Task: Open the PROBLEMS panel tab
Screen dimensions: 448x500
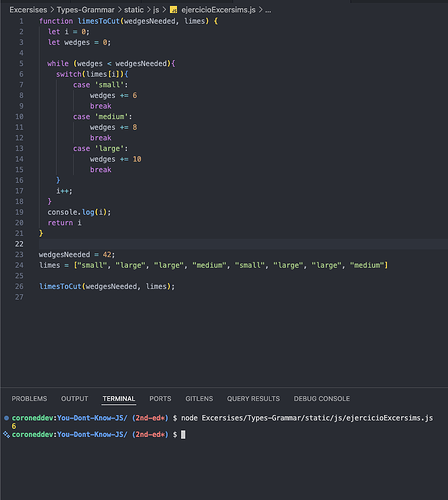Action: (29, 399)
